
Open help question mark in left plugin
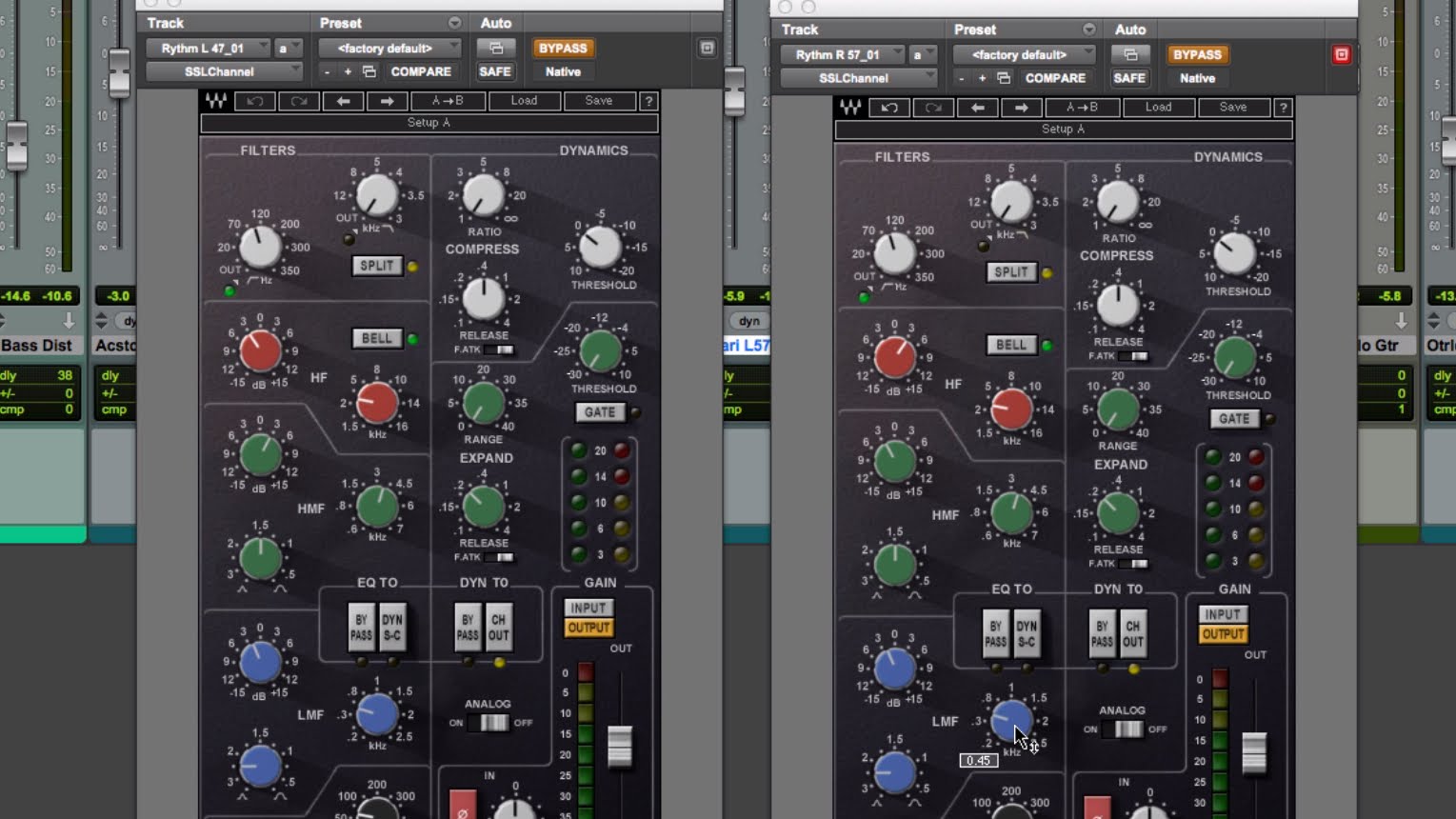pyautogui.click(x=648, y=101)
